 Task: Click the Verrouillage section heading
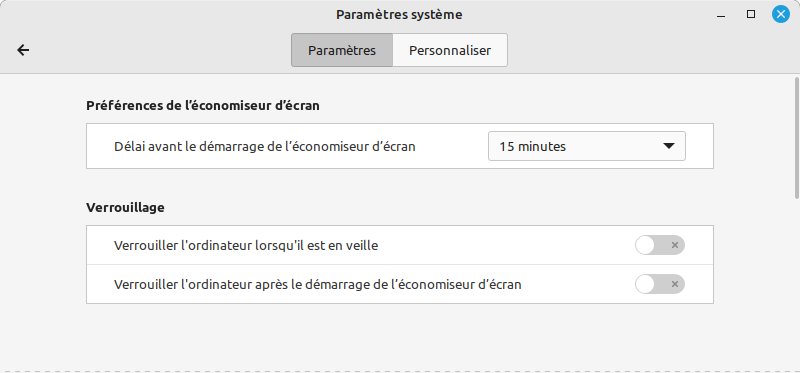[126, 208]
